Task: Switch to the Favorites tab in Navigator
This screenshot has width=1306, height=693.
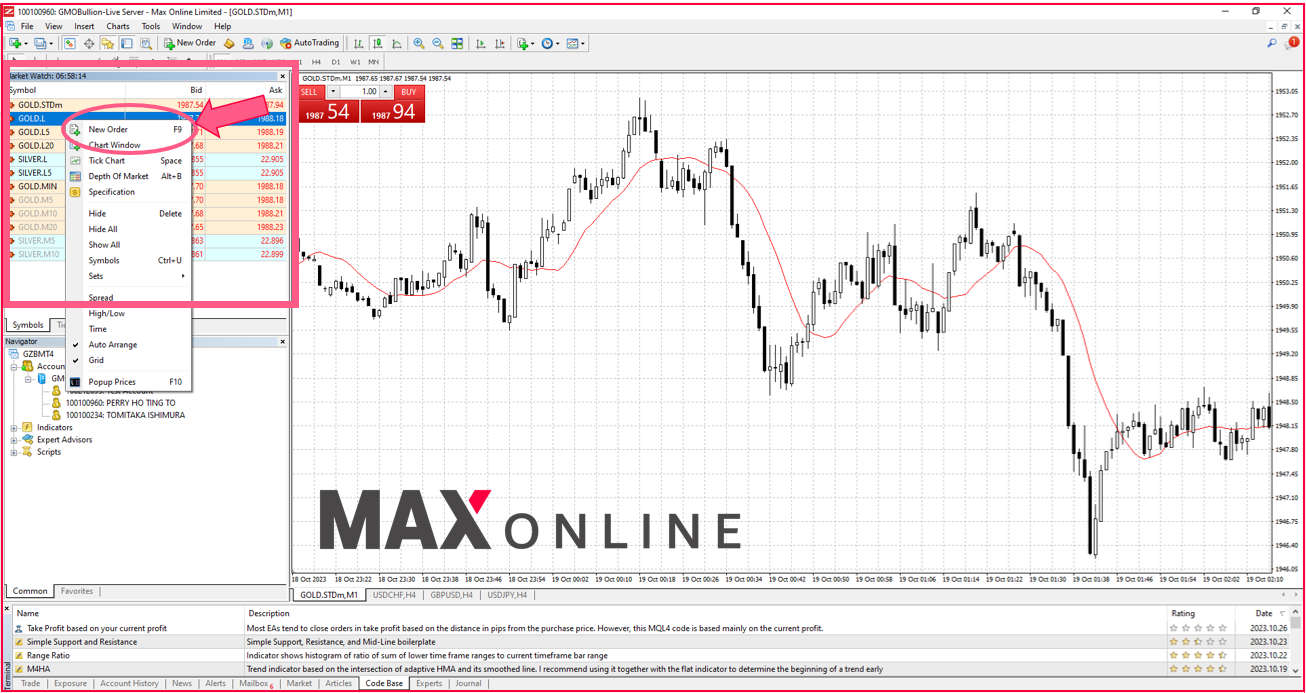Action: [x=77, y=591]
